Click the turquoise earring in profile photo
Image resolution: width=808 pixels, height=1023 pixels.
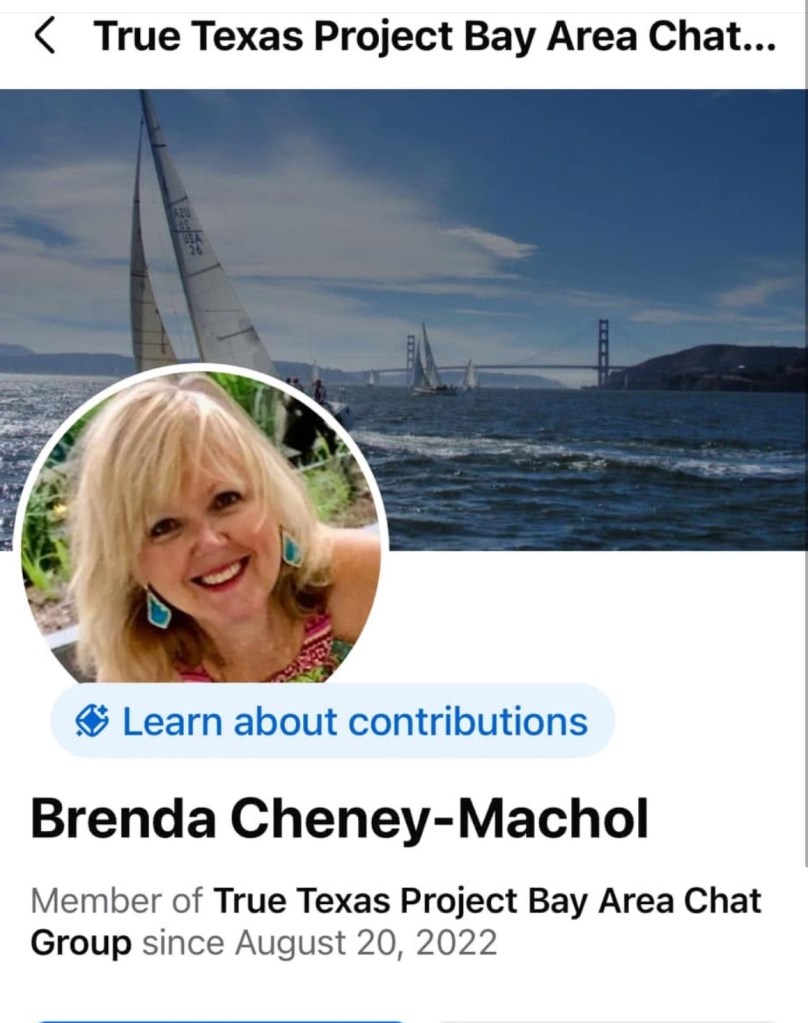(x=157, y=608)
